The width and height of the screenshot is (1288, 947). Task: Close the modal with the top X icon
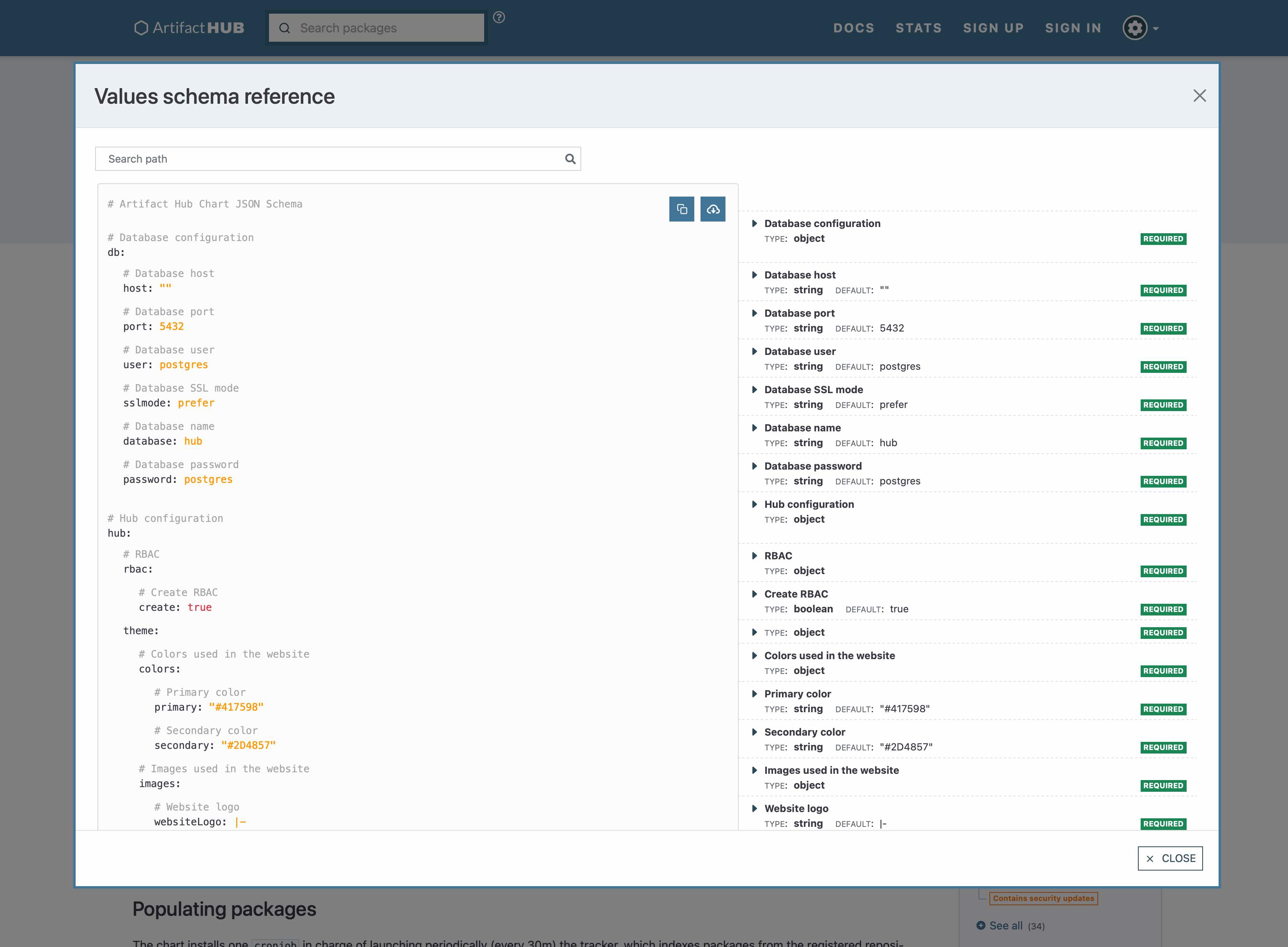click(1199, 96)
